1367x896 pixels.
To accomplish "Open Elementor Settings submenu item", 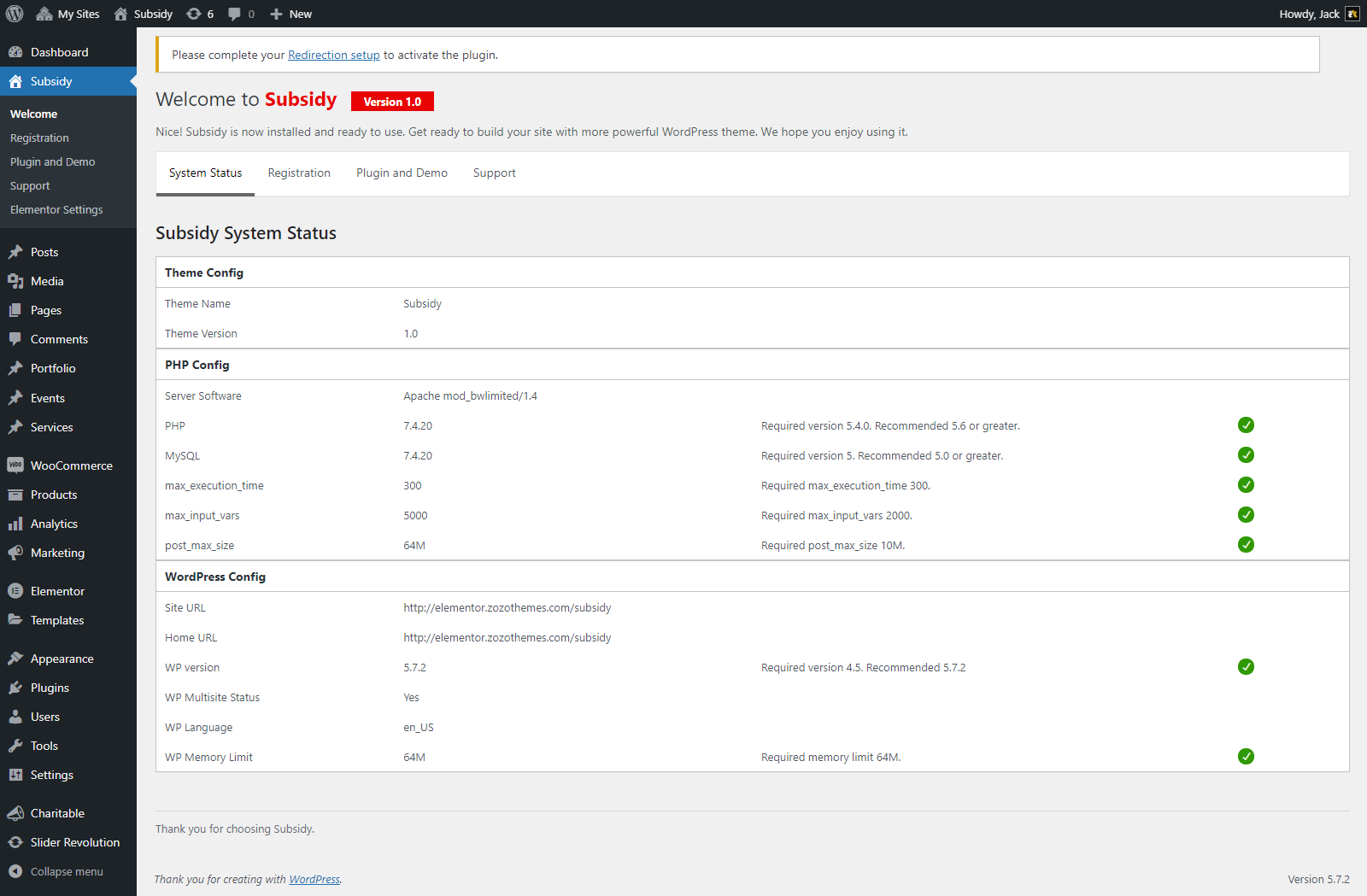I will 56,210.
